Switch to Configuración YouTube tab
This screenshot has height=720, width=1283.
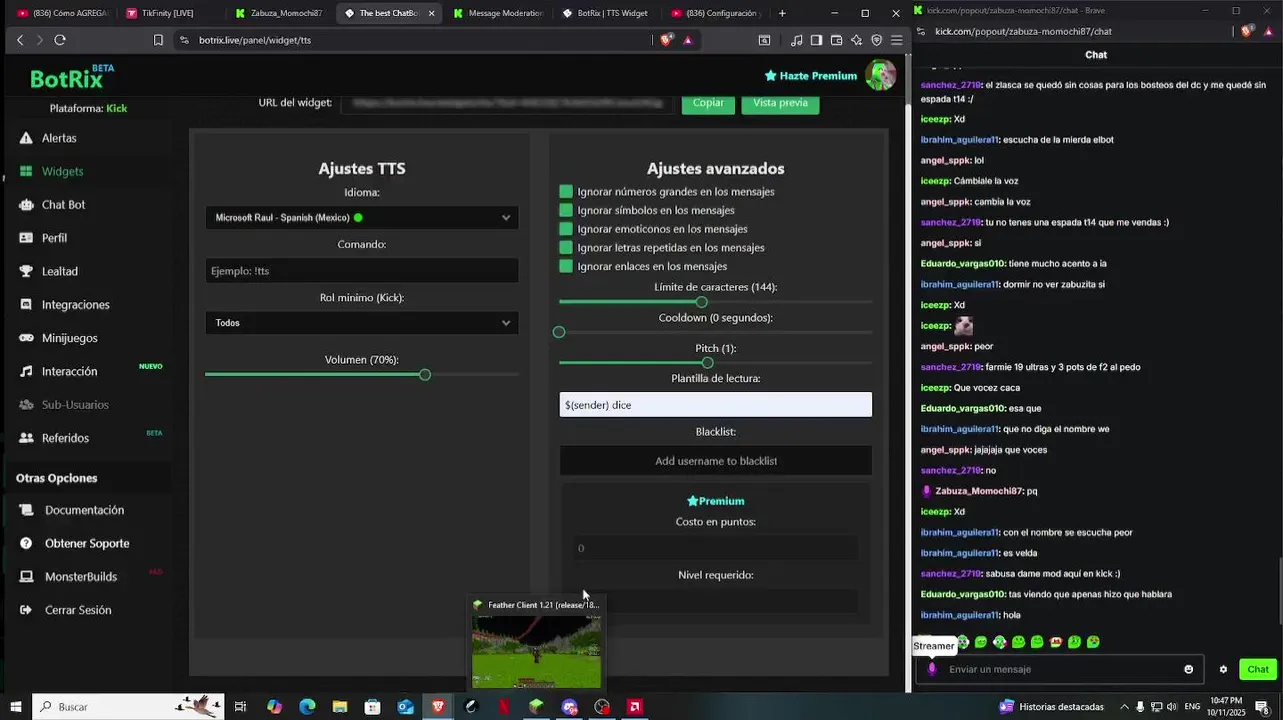(715, 13)
